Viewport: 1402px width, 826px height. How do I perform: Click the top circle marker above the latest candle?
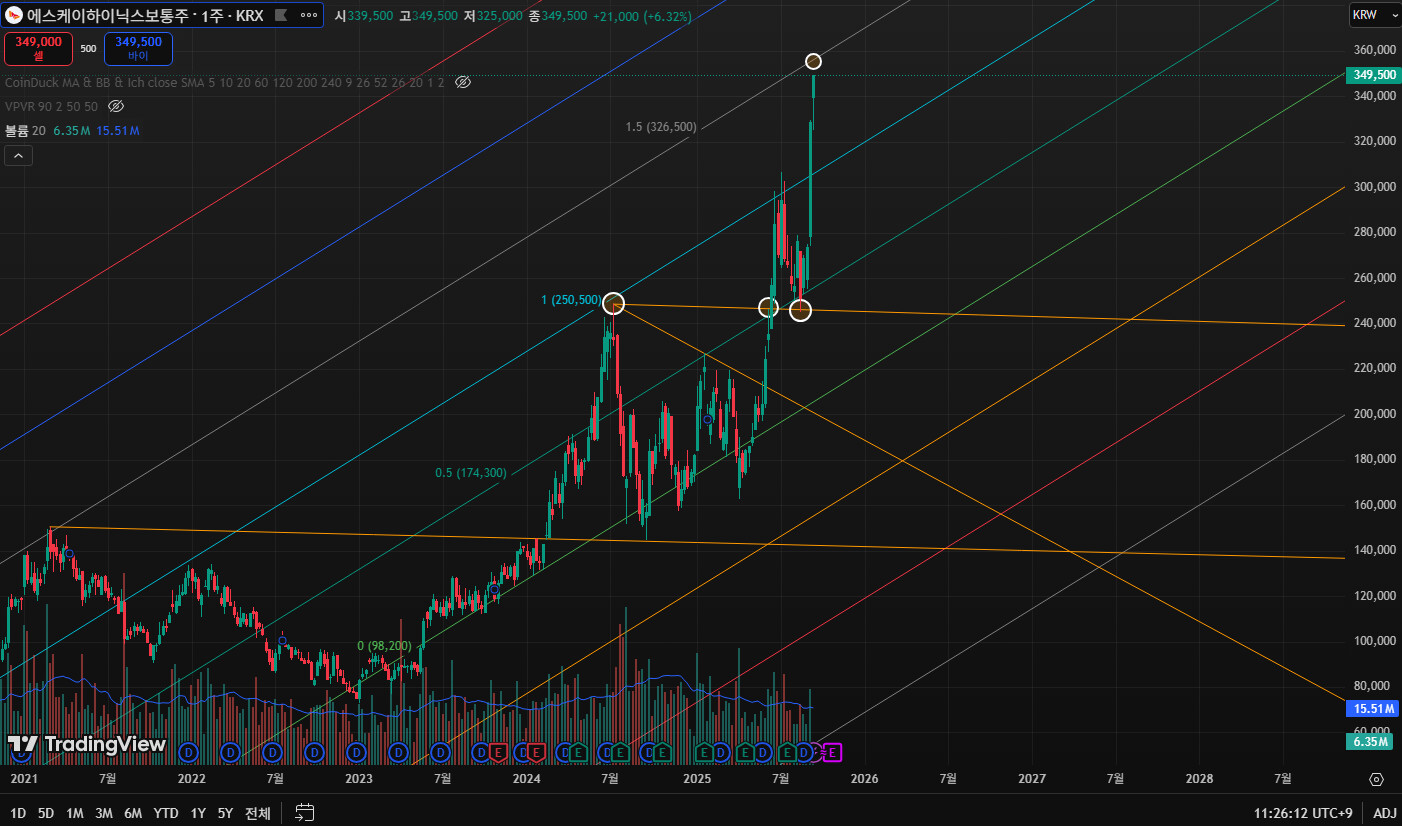813,62
